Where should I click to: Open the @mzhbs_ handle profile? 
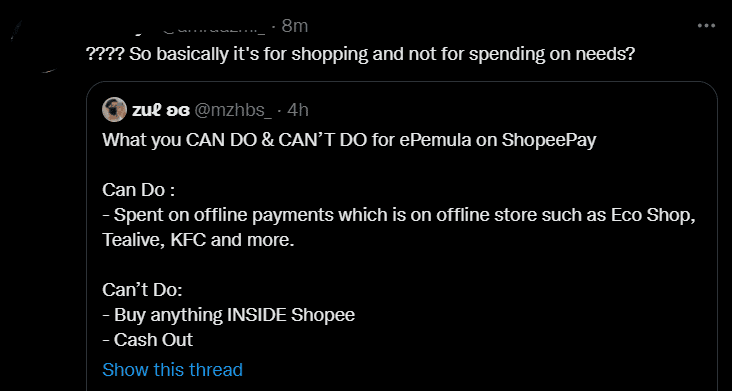(232, 110)
